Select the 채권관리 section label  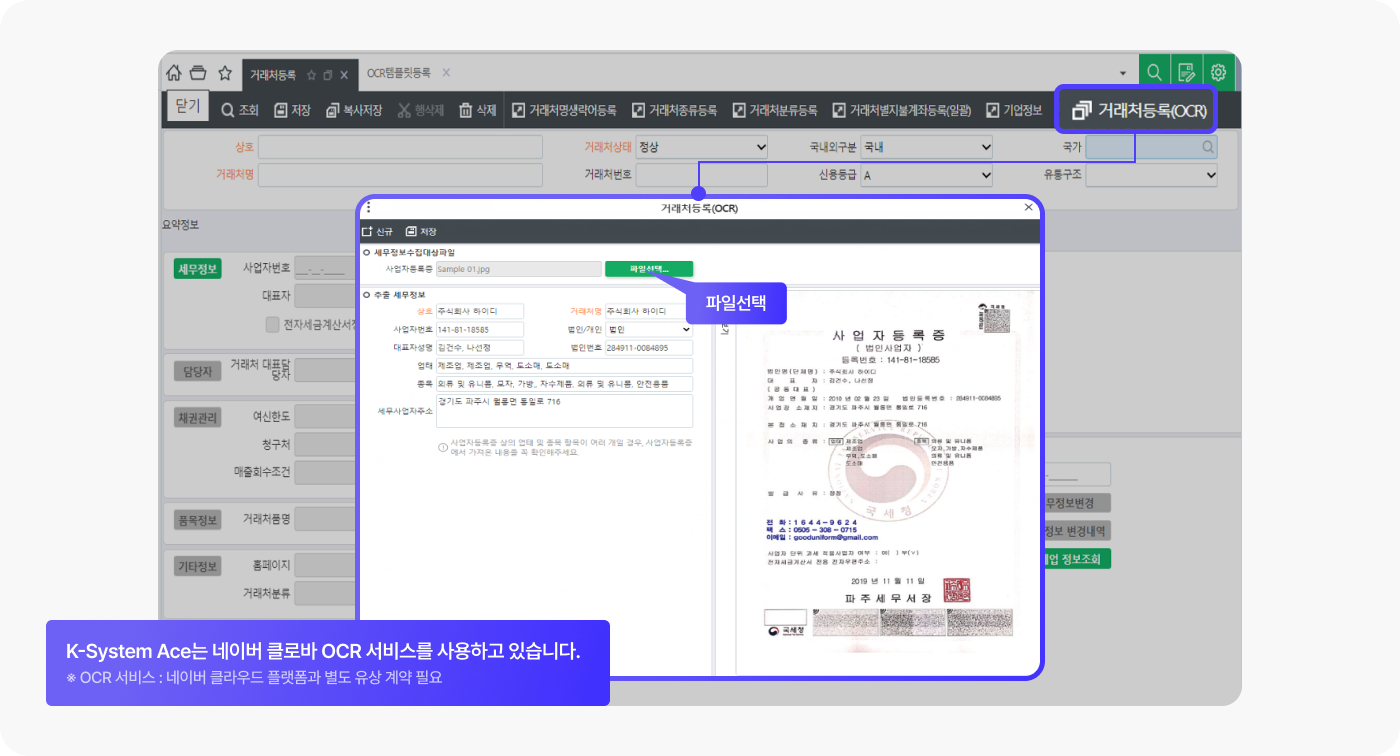(x=197, y=417)
